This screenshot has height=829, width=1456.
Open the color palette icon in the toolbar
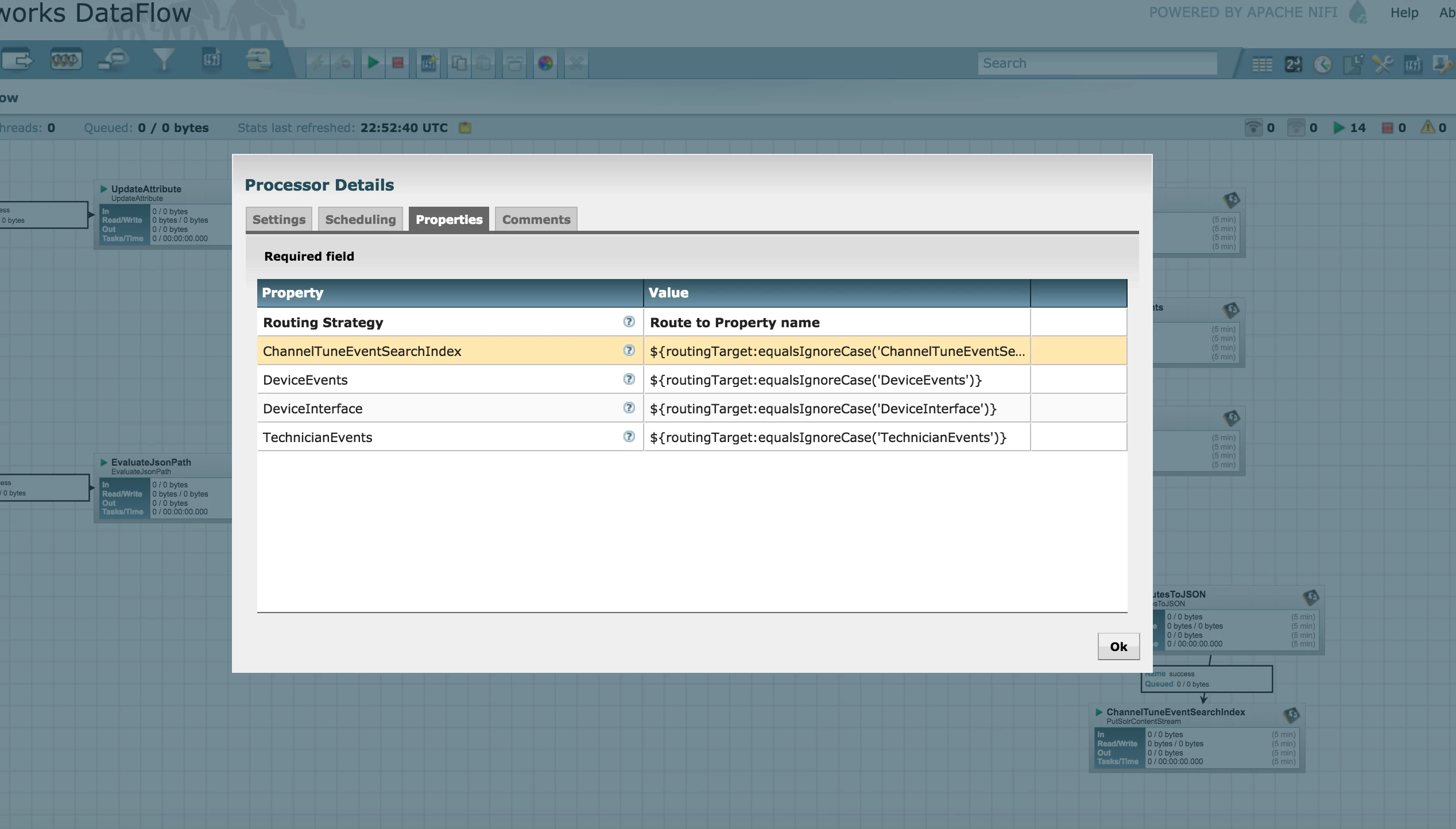(545, 63)
